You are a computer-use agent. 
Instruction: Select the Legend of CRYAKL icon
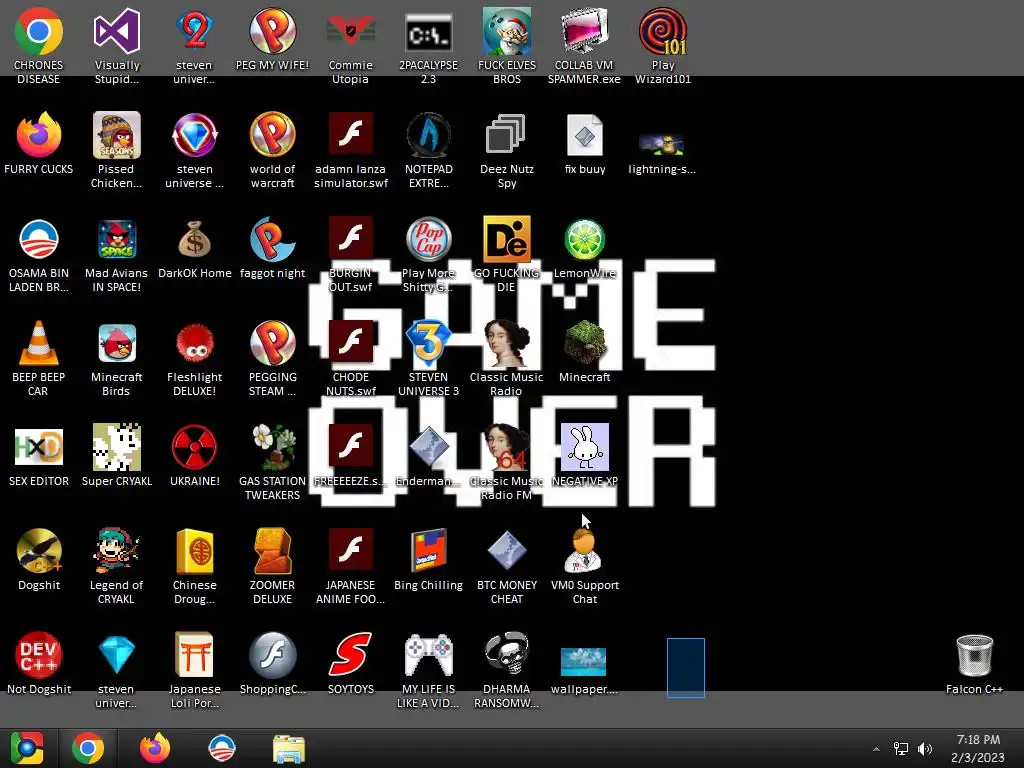[x=116, y=551]
